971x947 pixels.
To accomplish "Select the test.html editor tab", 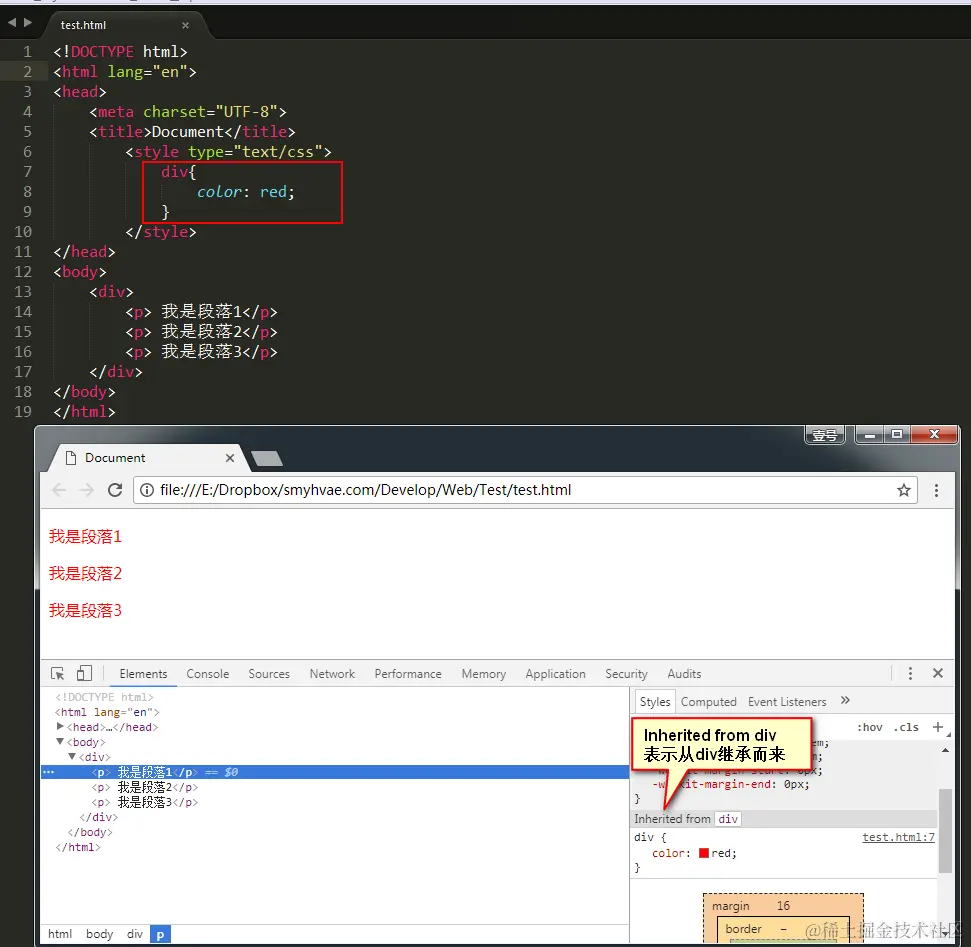I will (83, 25).
